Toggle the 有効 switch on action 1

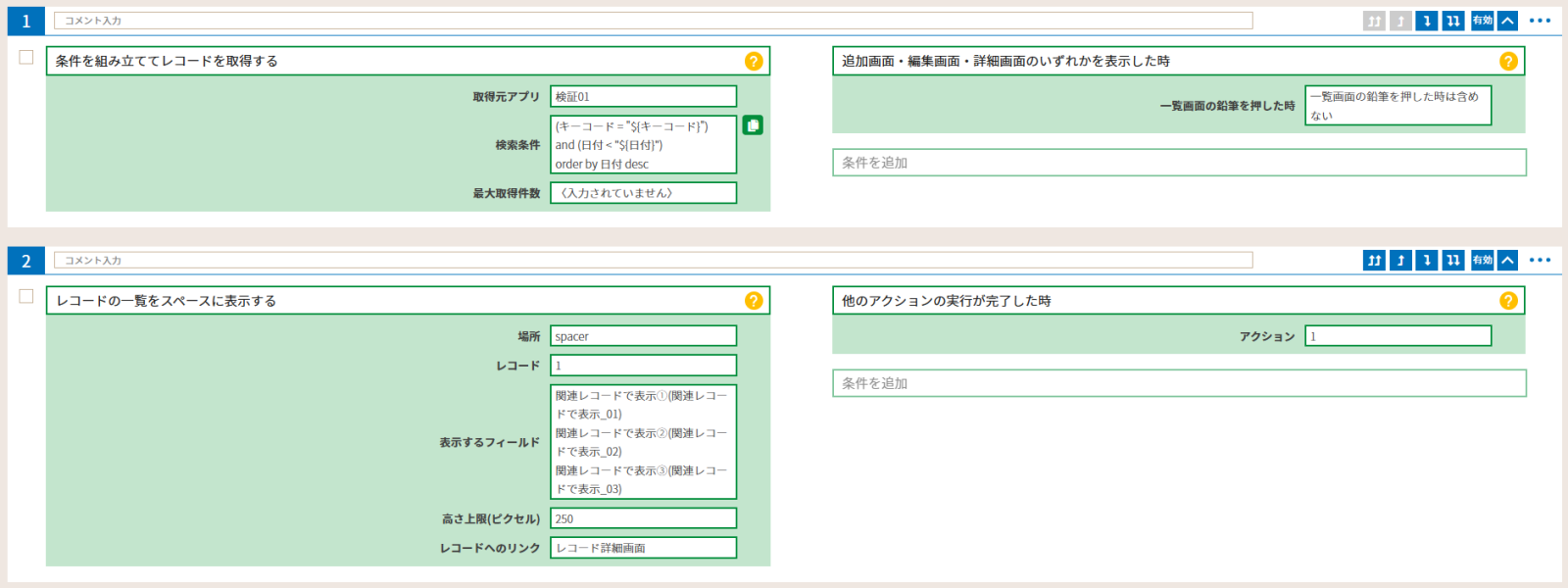(1482, 21)
